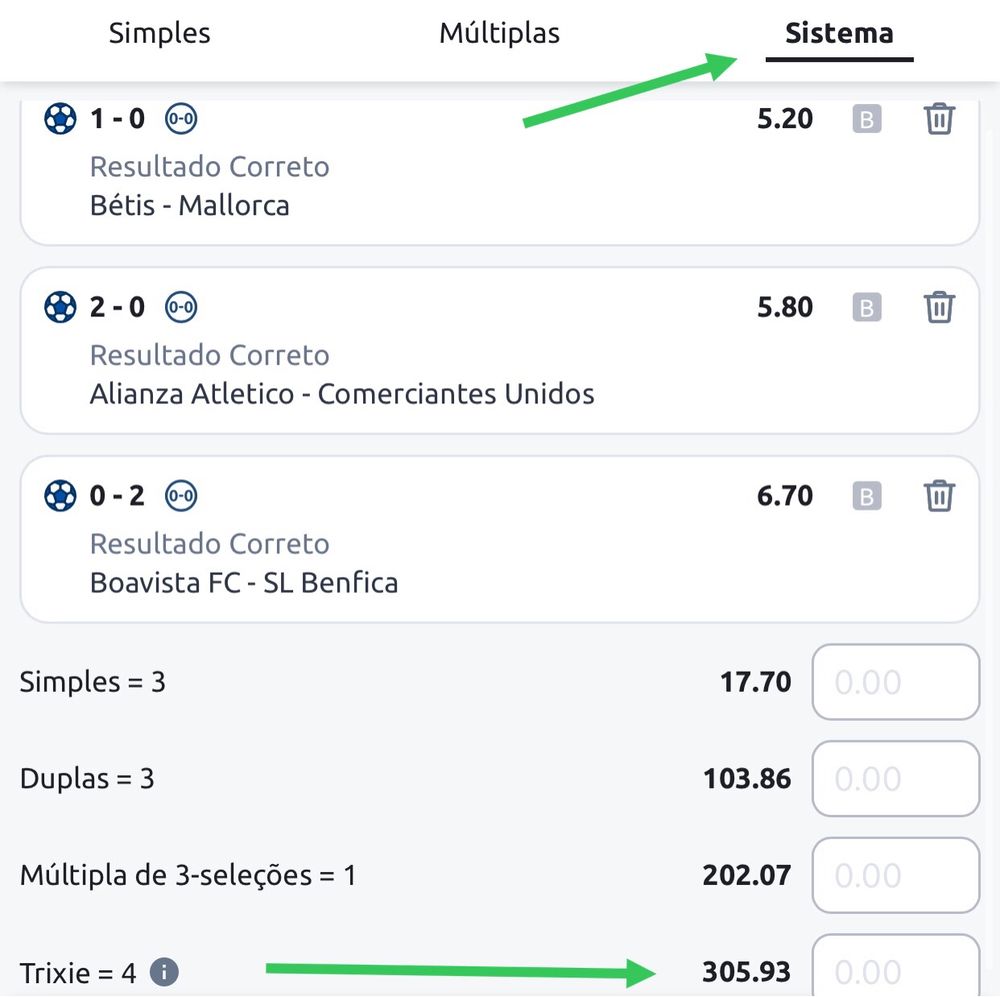Focus the Duplas stake input

point(895,779)
